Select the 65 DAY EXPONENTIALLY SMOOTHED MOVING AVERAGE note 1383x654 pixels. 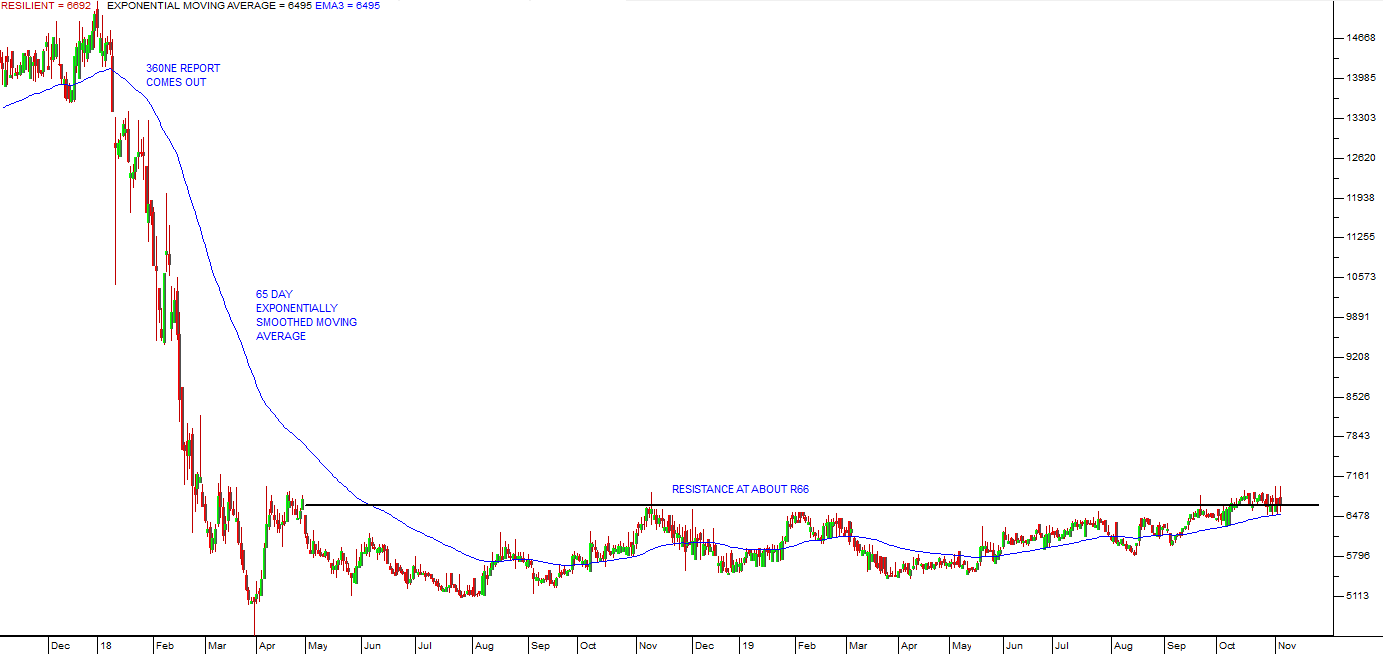(306, 316)
